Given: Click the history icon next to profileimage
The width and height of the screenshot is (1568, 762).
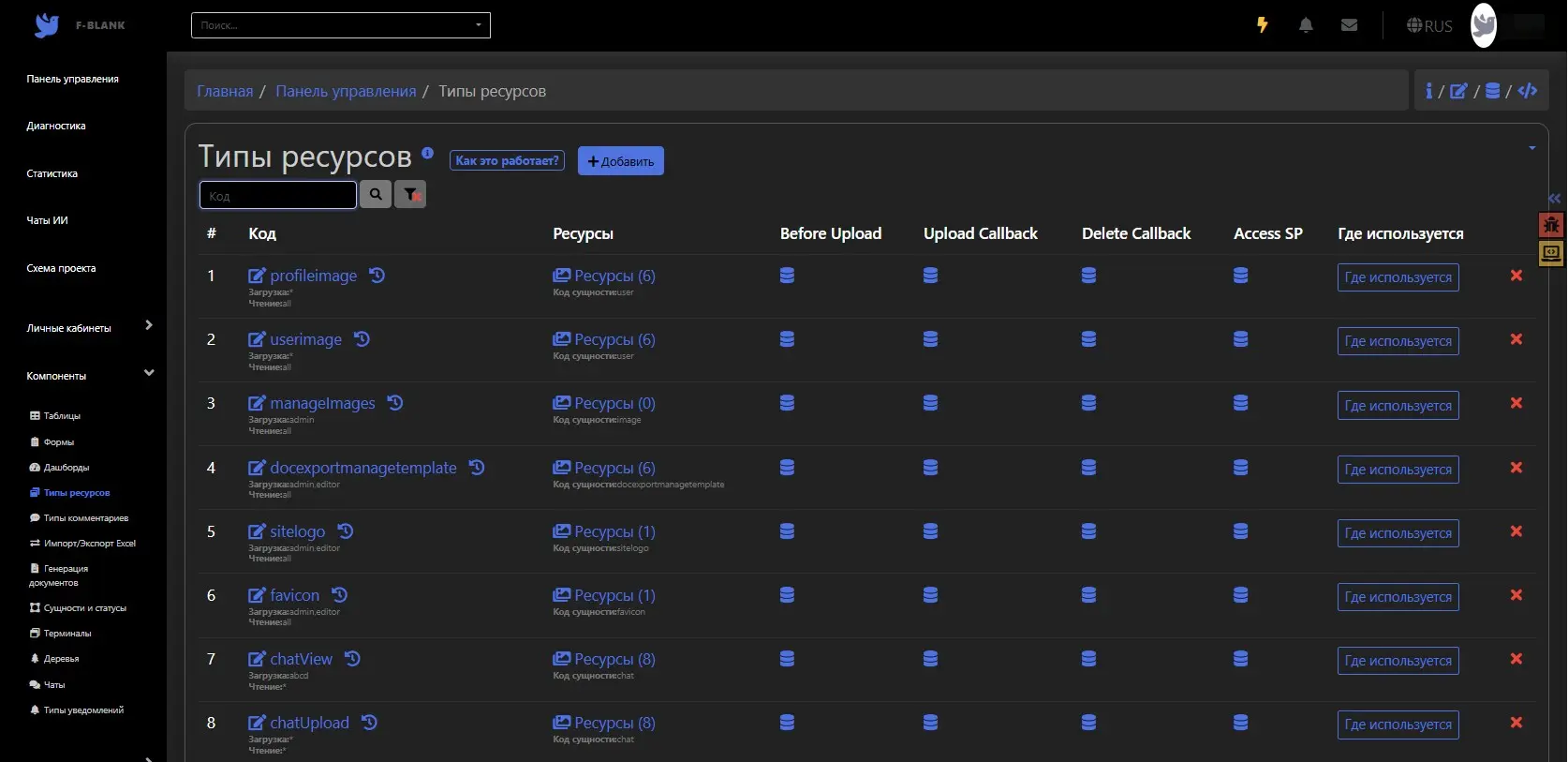Looking at the screenshot, I should [x=377, y=276].
